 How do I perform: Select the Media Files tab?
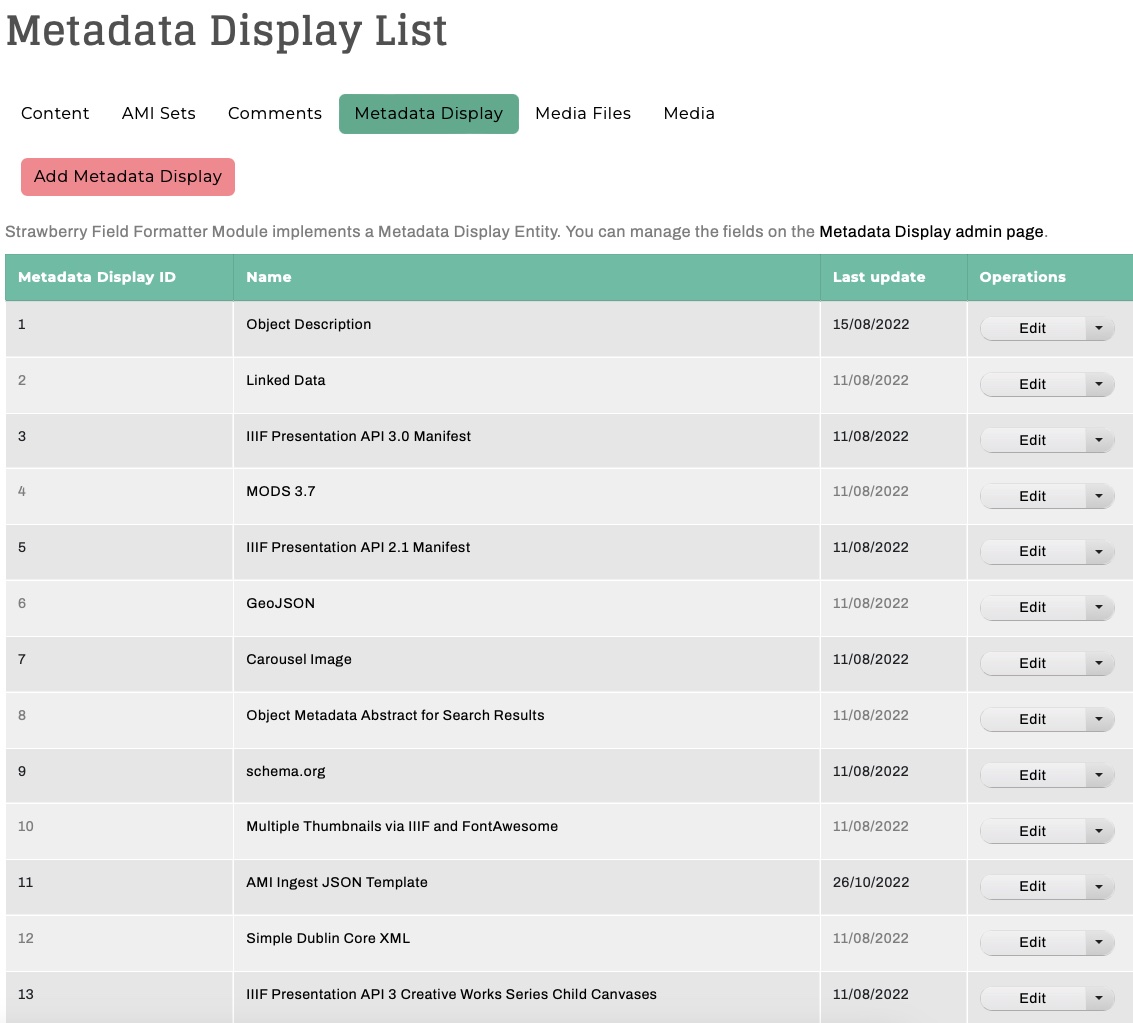(x=583, y=114)
